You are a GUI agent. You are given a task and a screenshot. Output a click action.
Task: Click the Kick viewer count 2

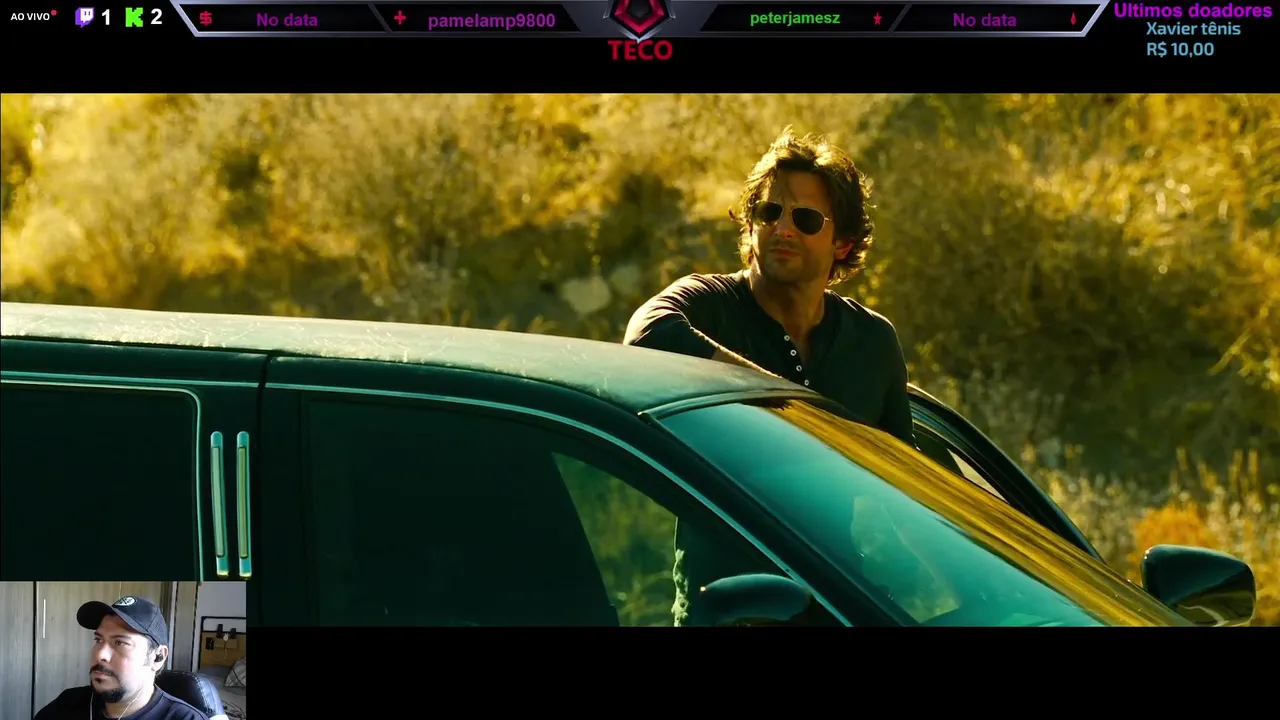tap(156, 17)
